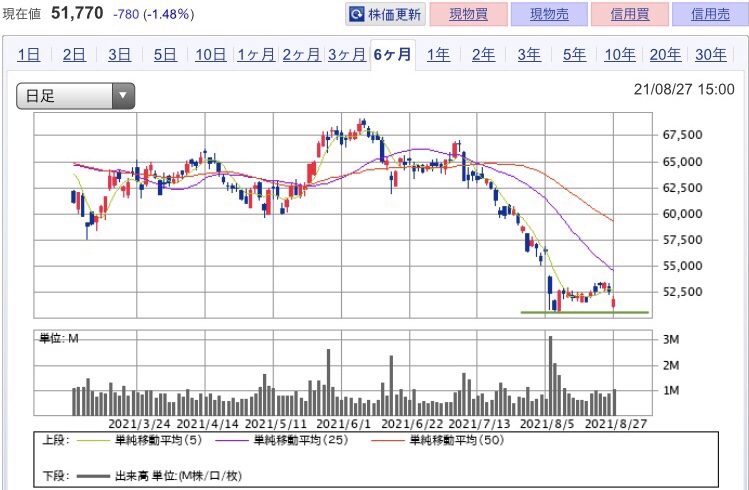Switch to the 3年 chart tab

(x=529, y=55)
